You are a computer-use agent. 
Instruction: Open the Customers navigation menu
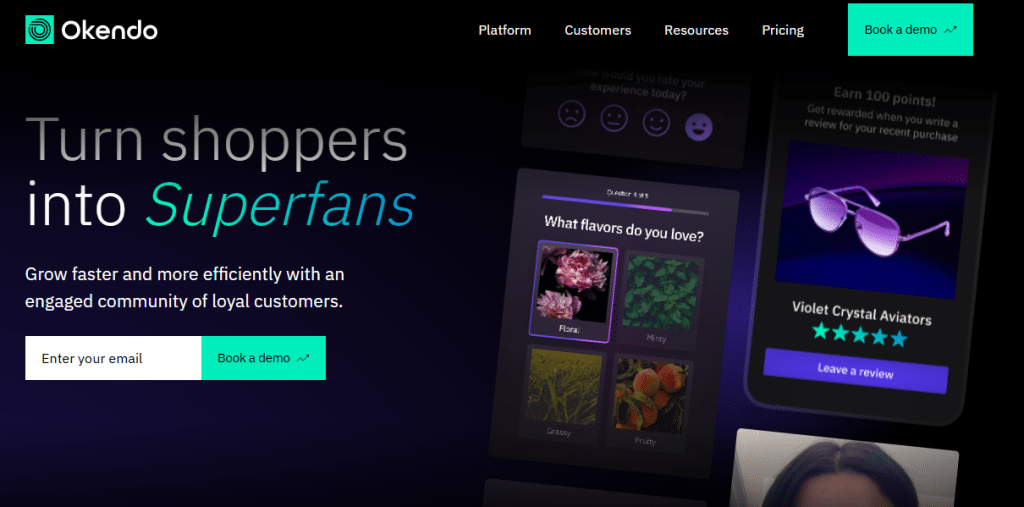pyautogui.click(x=598, y=30)
